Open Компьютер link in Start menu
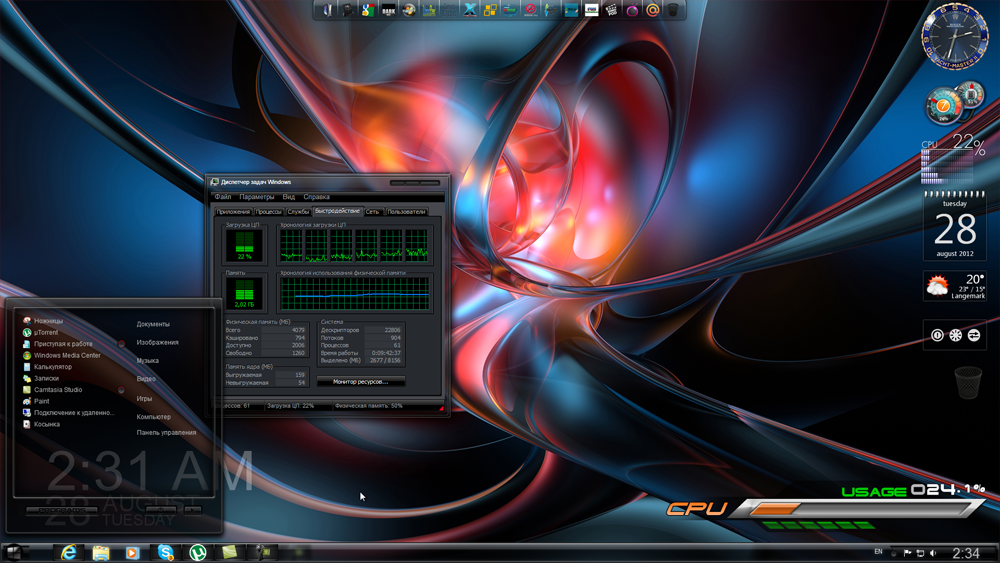The width and height of the screenshot is (1000, 563). 154,416
